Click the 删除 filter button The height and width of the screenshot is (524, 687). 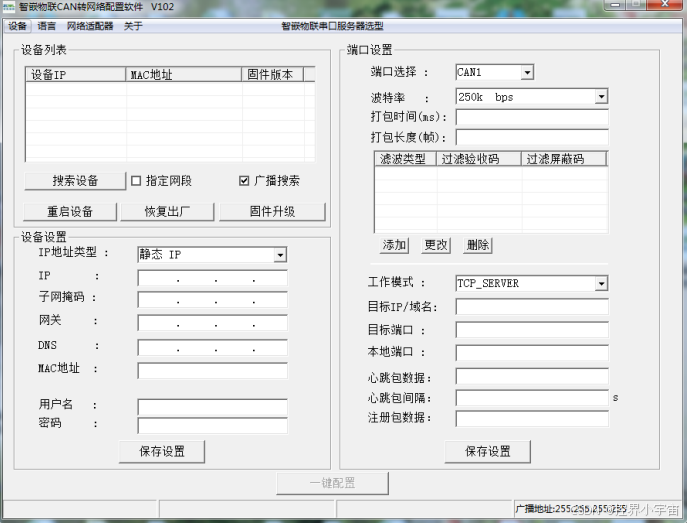[x=478, y=245]
